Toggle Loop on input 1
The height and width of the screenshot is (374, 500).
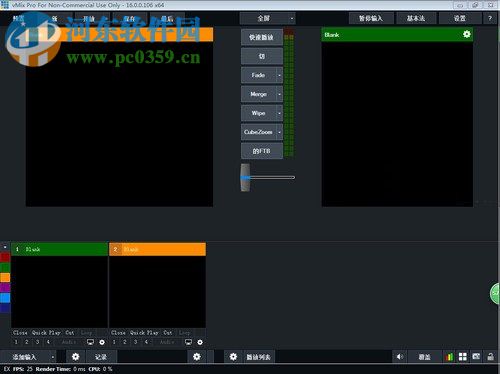pos(86,333)
